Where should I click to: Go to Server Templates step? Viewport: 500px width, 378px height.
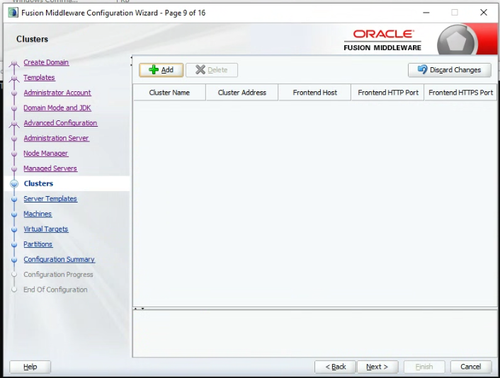pyautogui.click(x=50, y=199)
